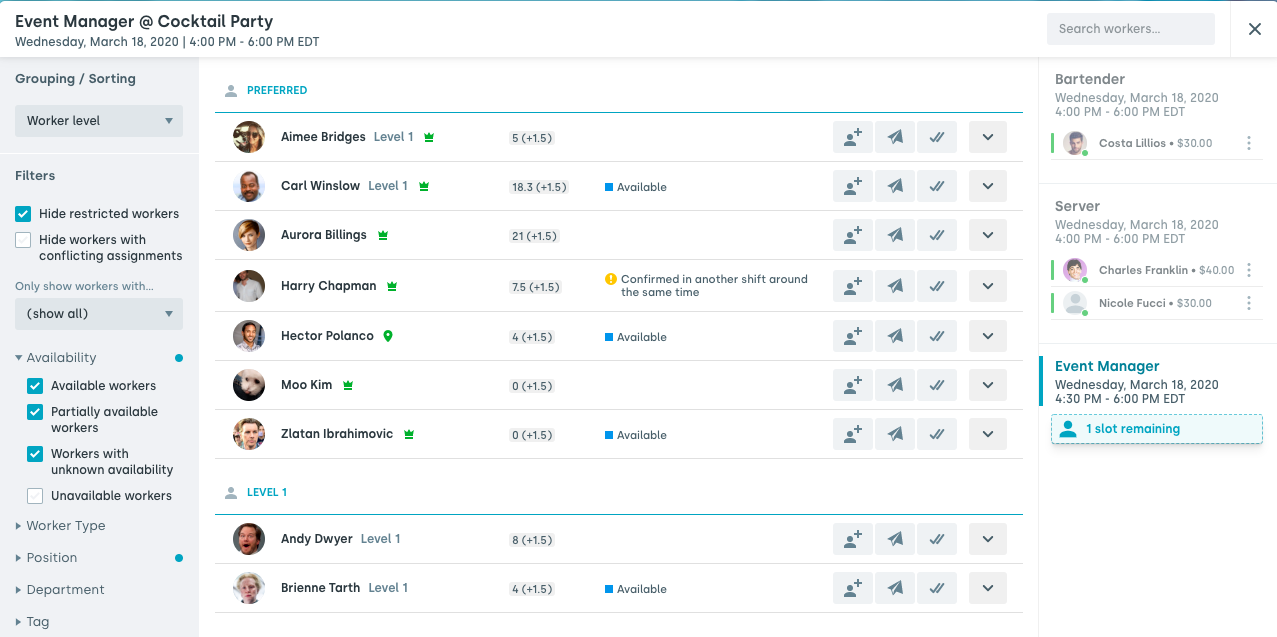Open Nicole Fucci in Server shift
The width and height of the screenshot is (1277, 637).
pos(1132,303)
